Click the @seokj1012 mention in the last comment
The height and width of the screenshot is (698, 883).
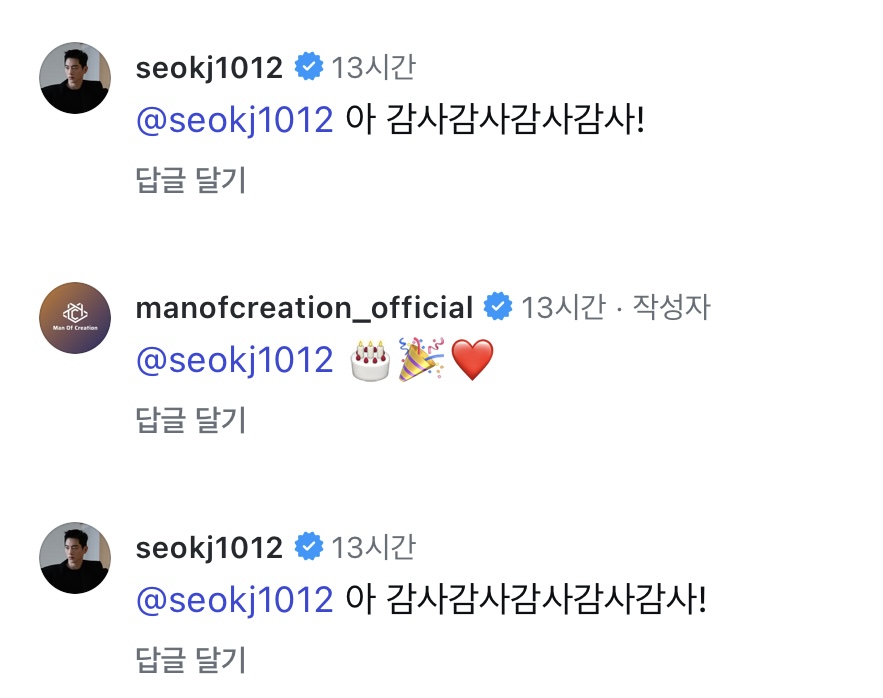pyautogui.click(x=234, y=600)
